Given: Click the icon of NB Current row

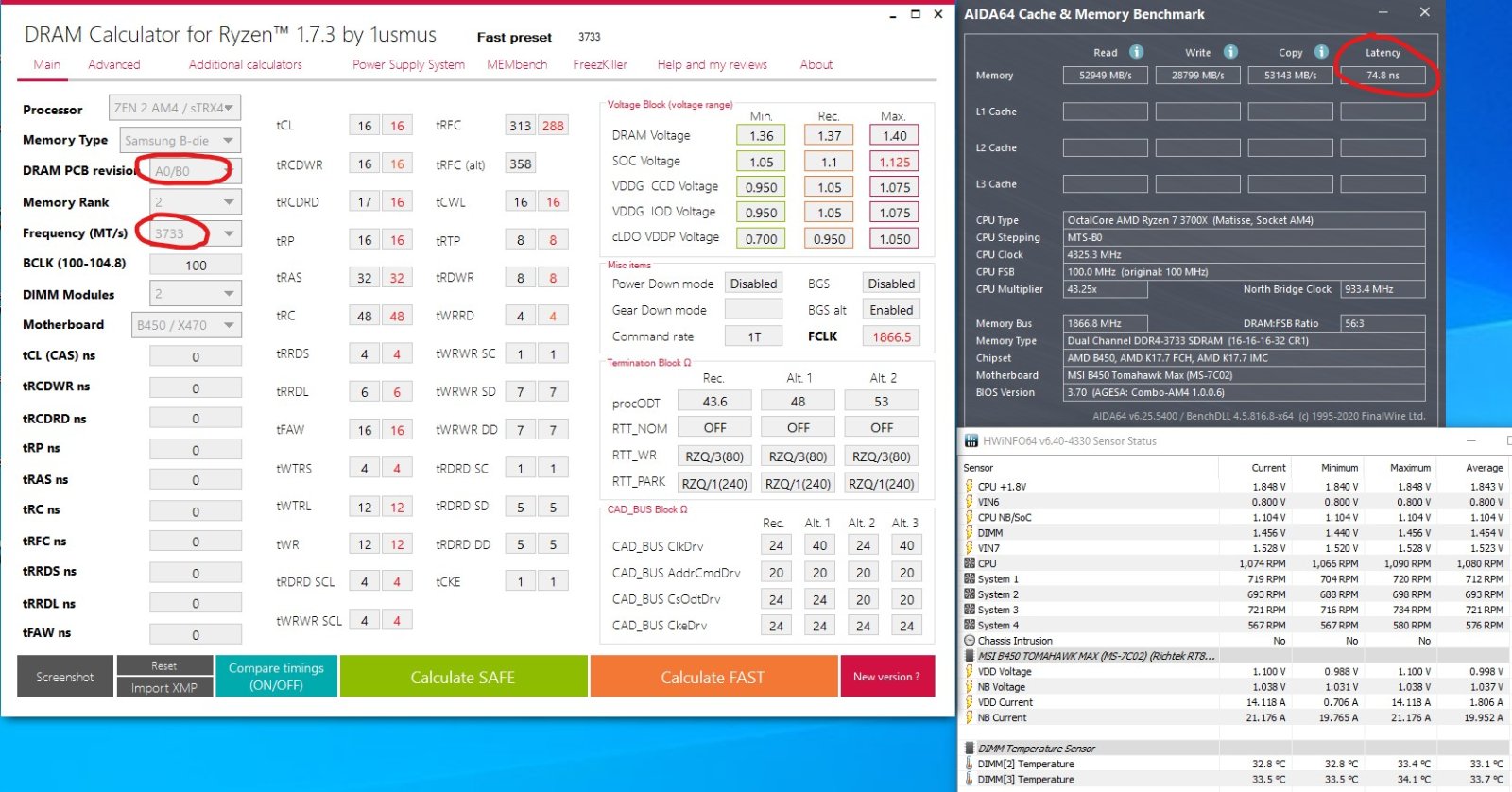Looking at the screenshot, I should (969, 717).
